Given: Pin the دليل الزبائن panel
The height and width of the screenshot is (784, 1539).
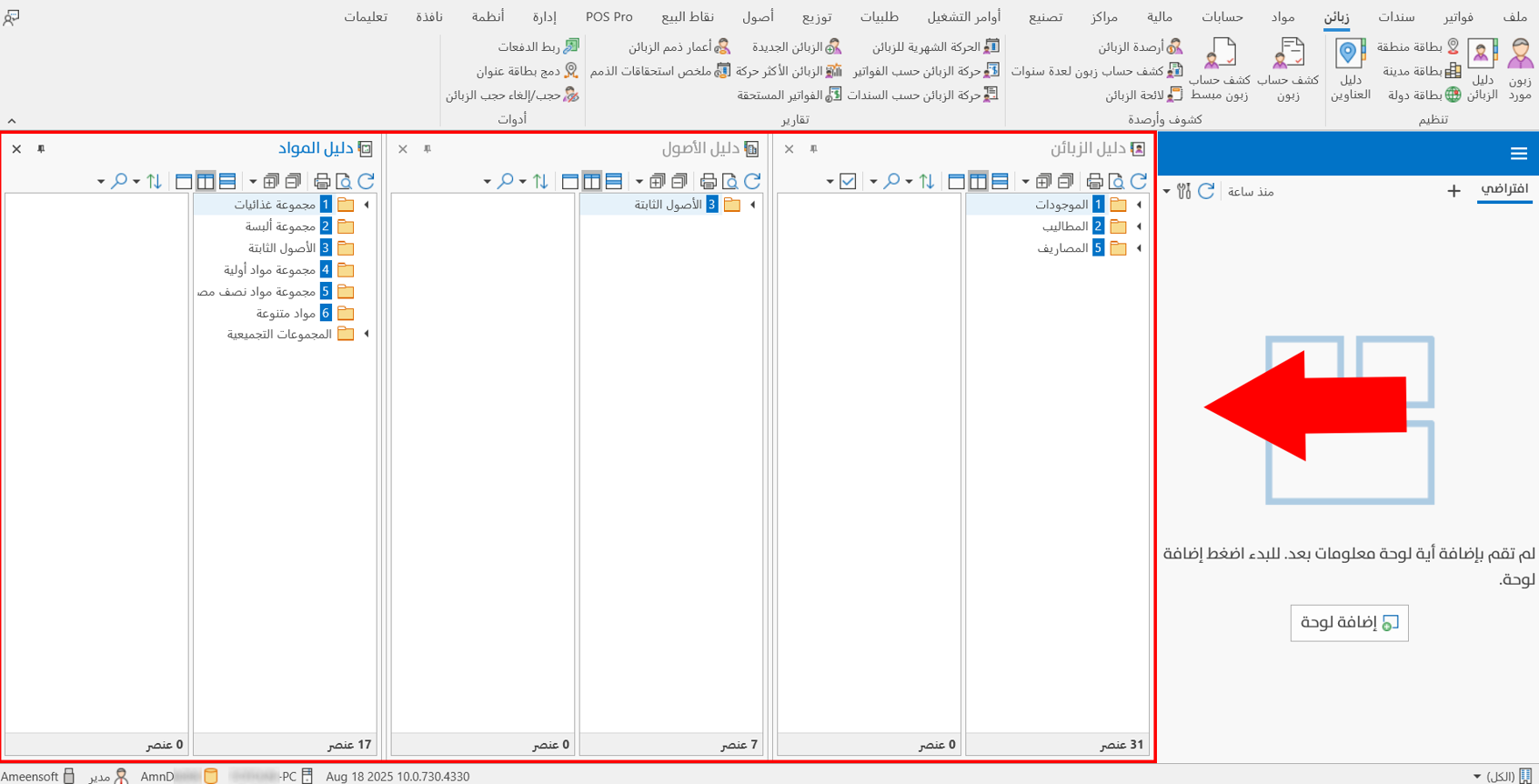Looking at the screenshot, I should click(813, 148).
